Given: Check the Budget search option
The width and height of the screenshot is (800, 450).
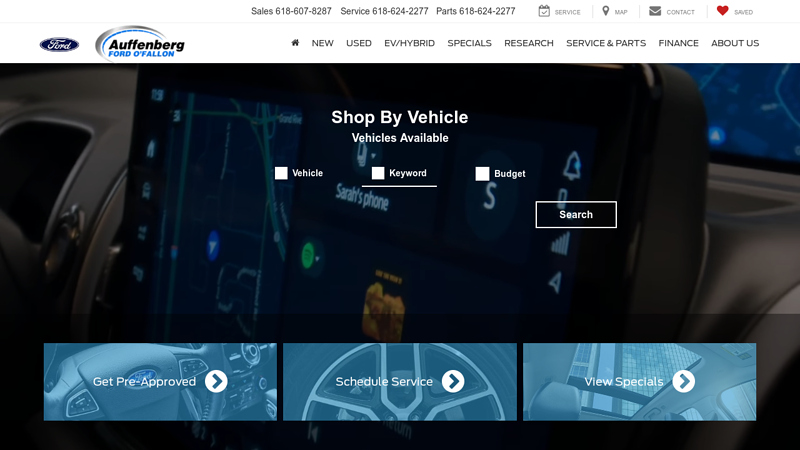Looking at the screenshot, I should click(482, 173).
